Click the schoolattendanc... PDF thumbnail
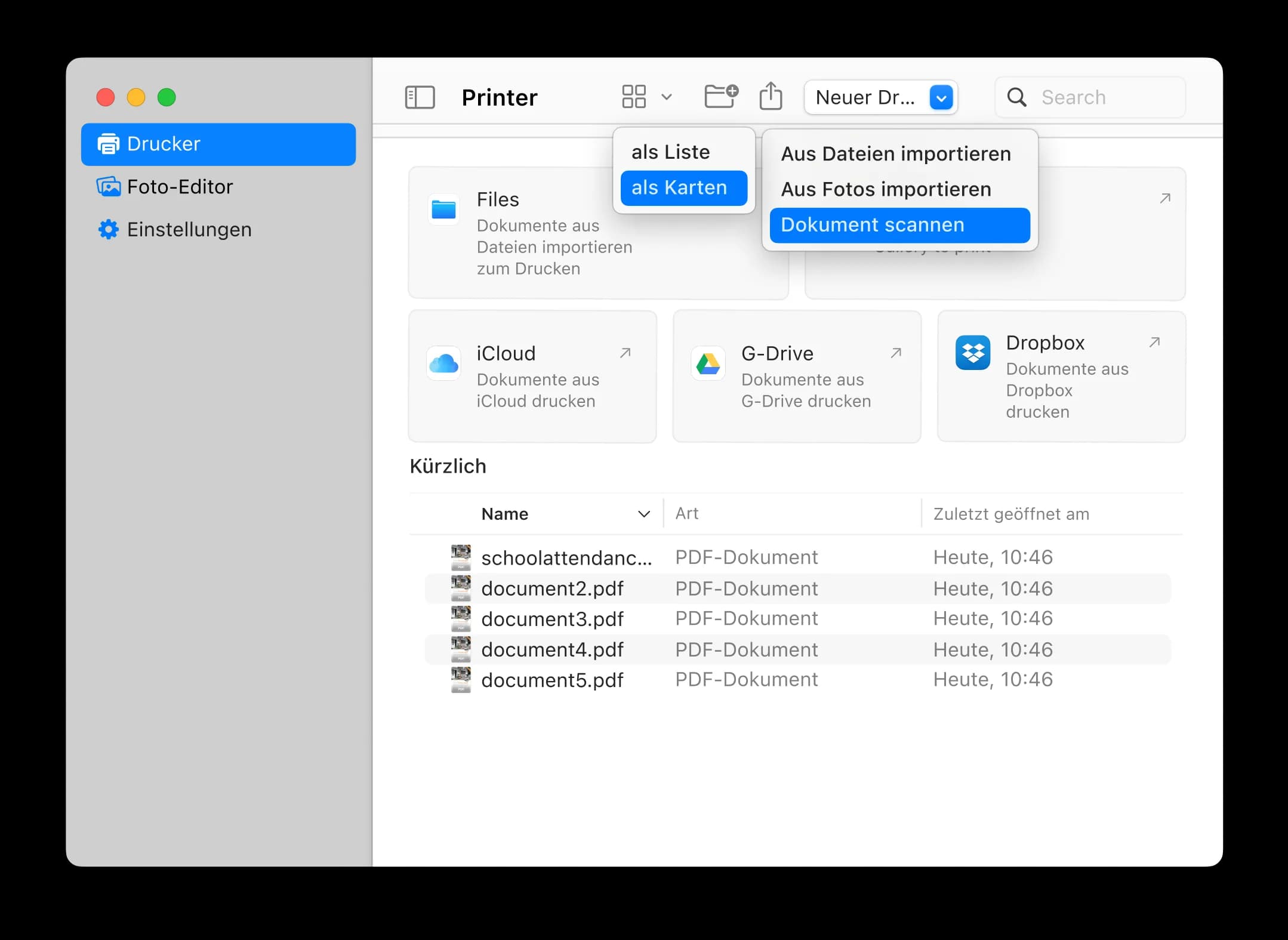 461,557
